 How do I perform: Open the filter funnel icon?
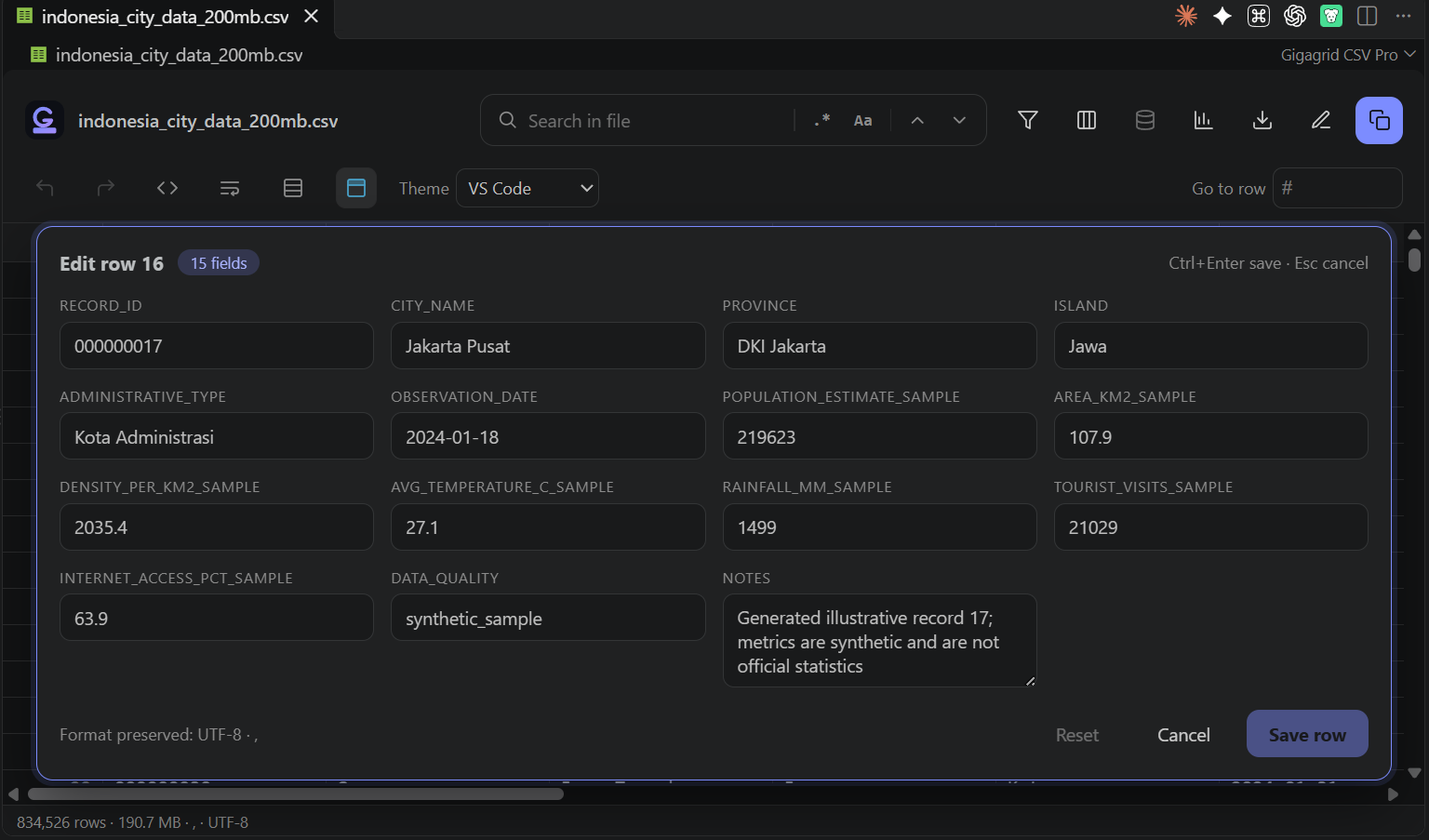(x=1028, y=120)
